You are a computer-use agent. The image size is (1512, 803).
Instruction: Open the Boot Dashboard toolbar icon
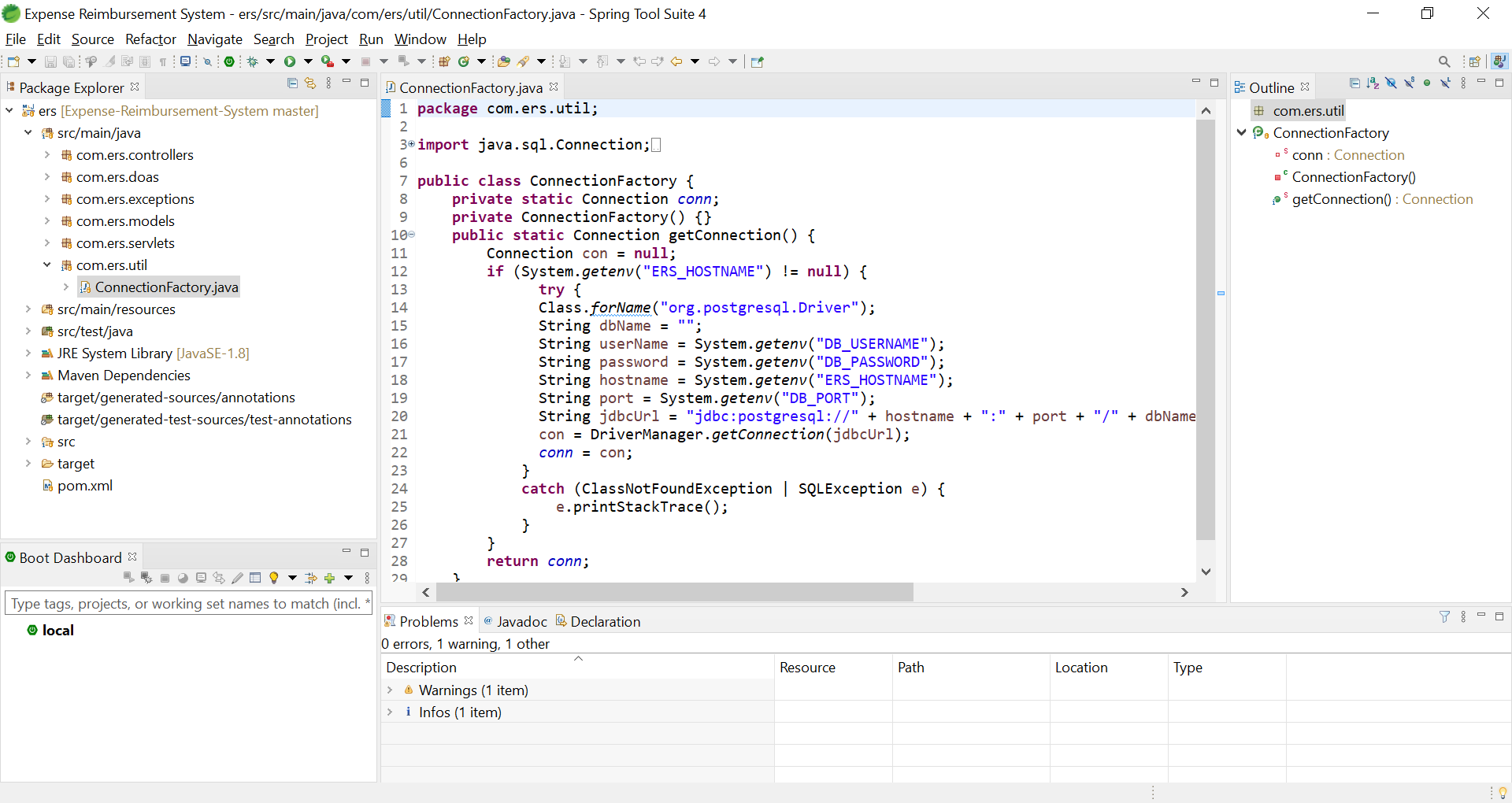click(229, 61)
